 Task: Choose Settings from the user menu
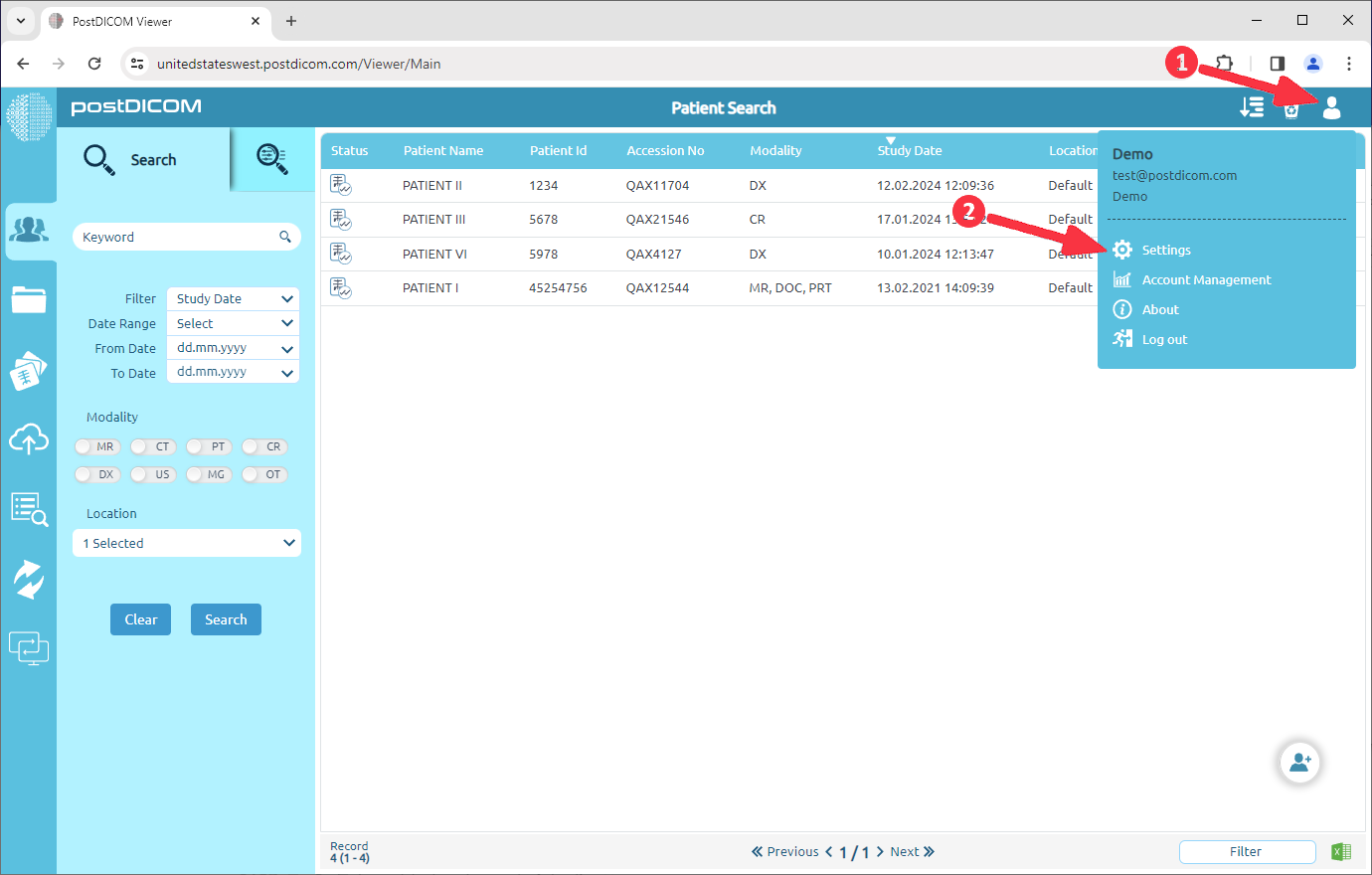tap(1166, 250)
